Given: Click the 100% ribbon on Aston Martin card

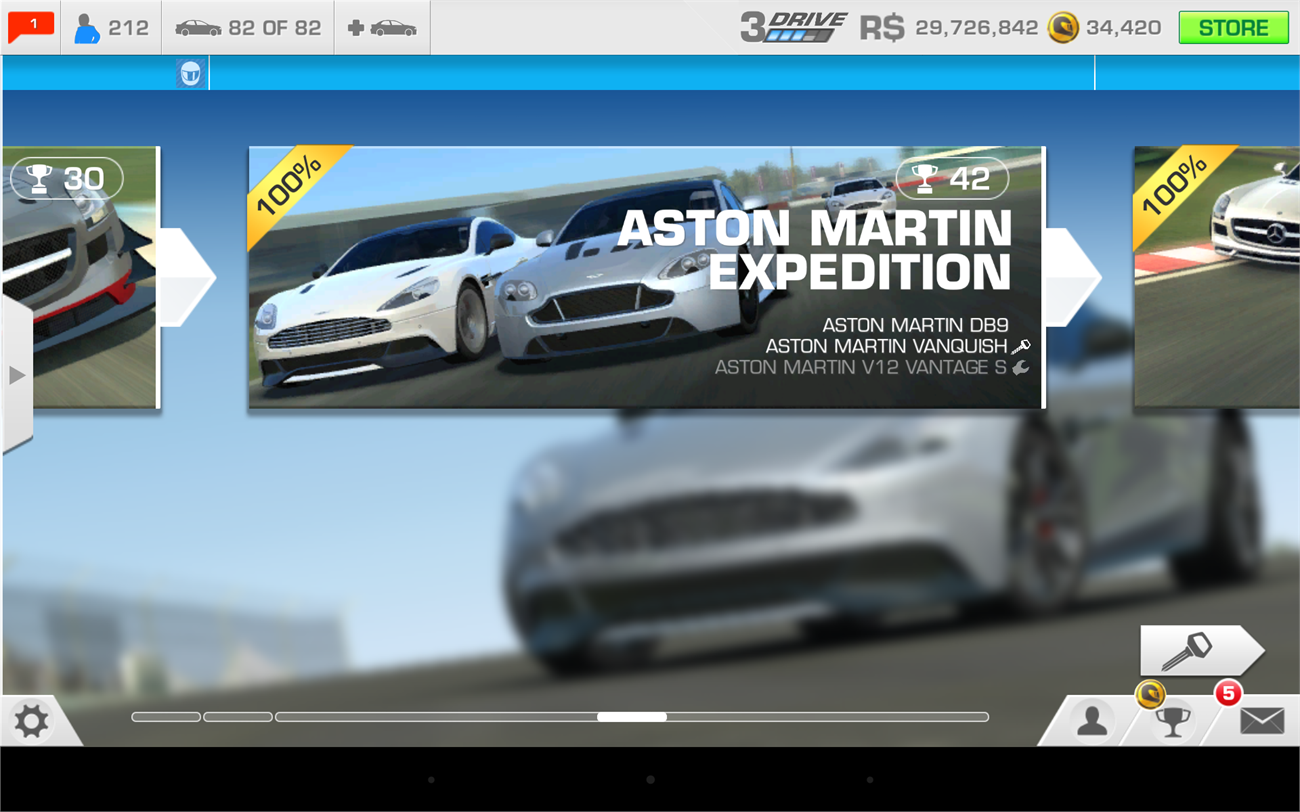Looking at the screenshot, I should pos(291,184).
